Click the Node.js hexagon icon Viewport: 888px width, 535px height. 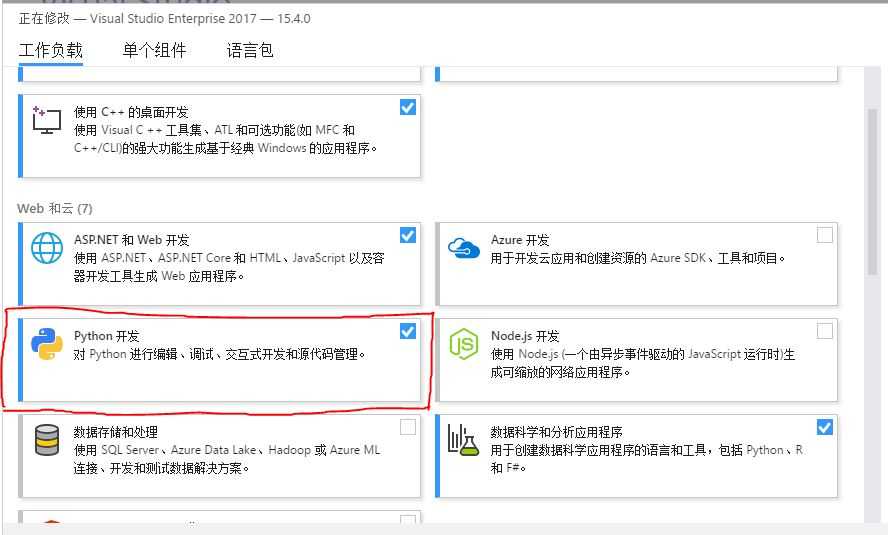pos(464,344)
